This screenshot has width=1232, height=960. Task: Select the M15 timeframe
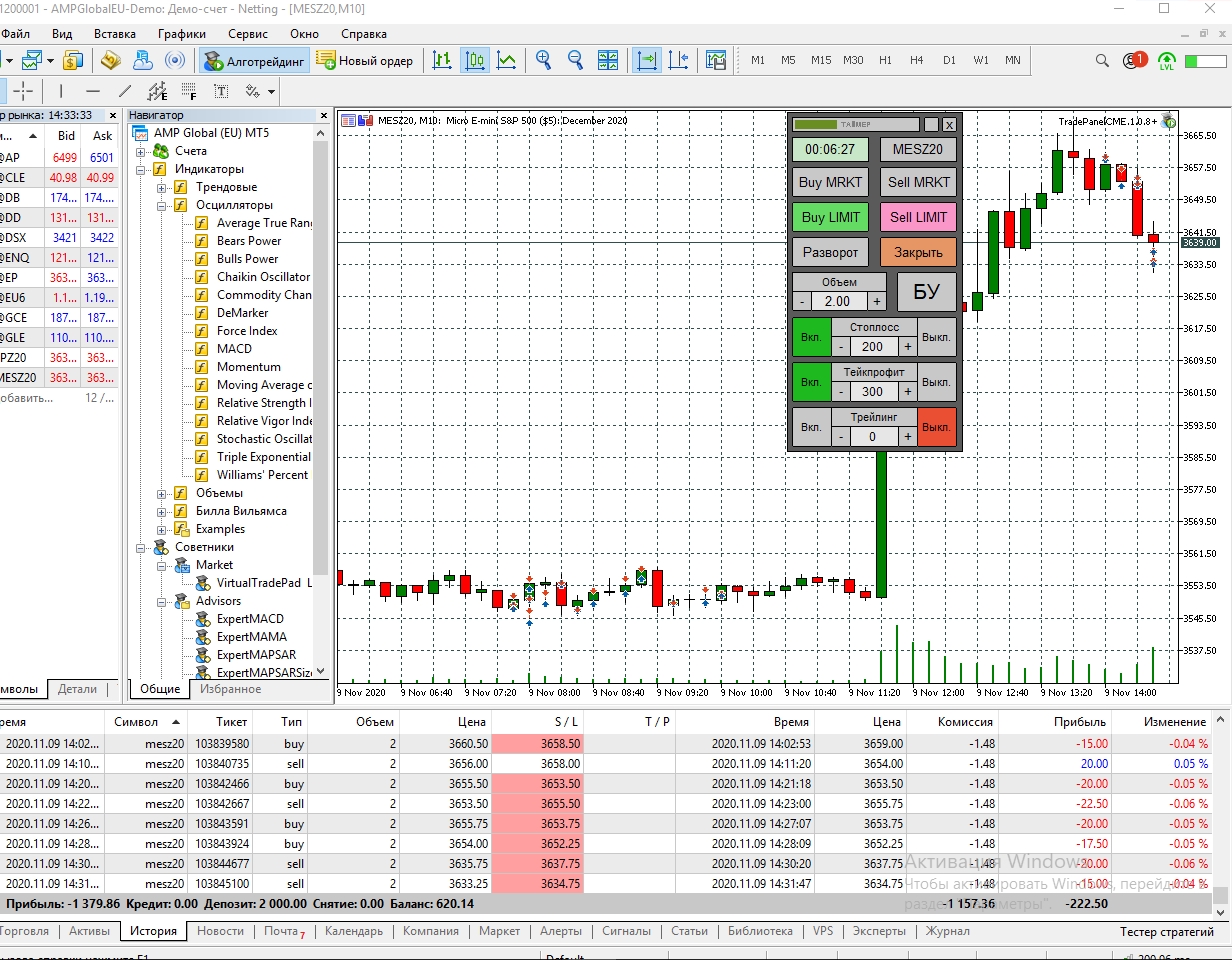pos(821,61)
